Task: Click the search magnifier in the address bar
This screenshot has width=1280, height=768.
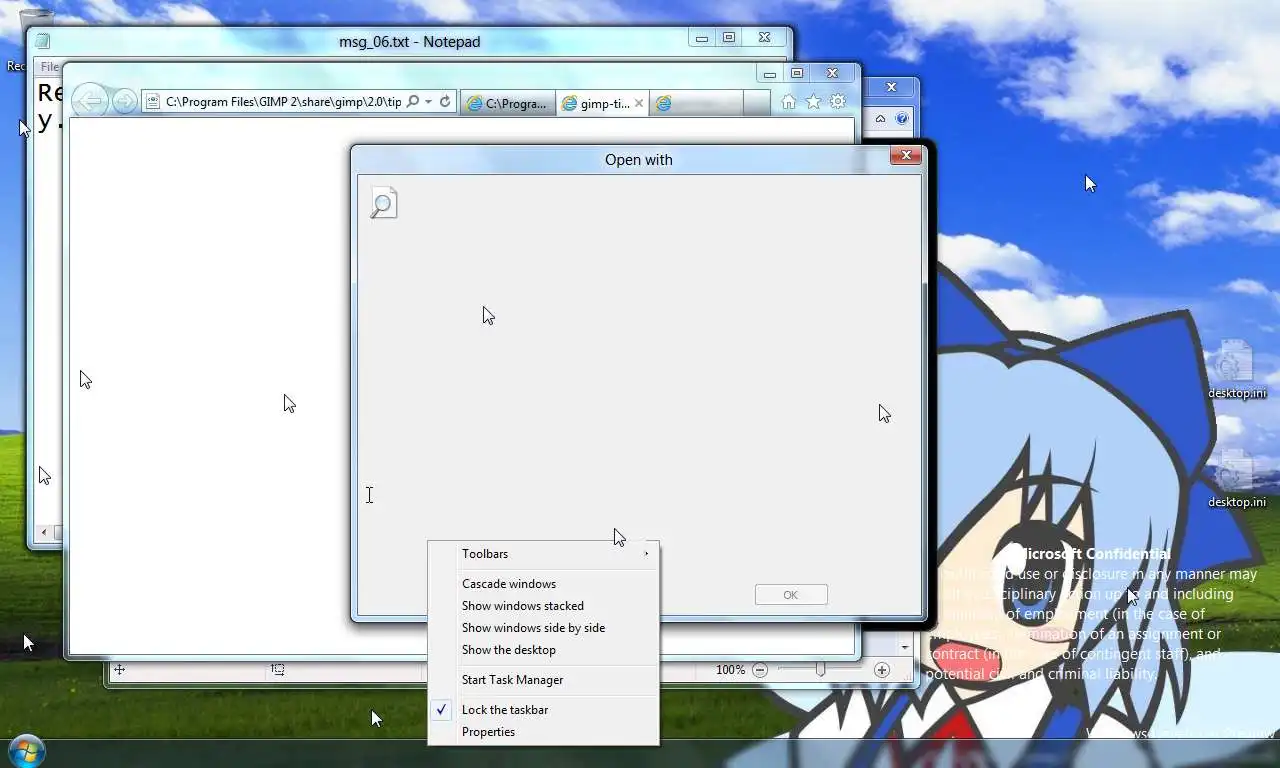Action: (x=412, y=102)
